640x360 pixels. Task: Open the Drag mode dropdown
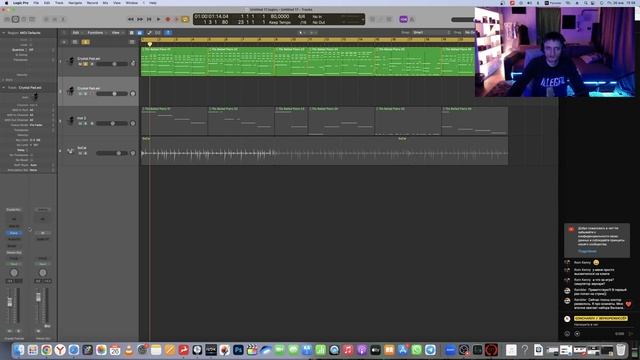tap(470, 33)
